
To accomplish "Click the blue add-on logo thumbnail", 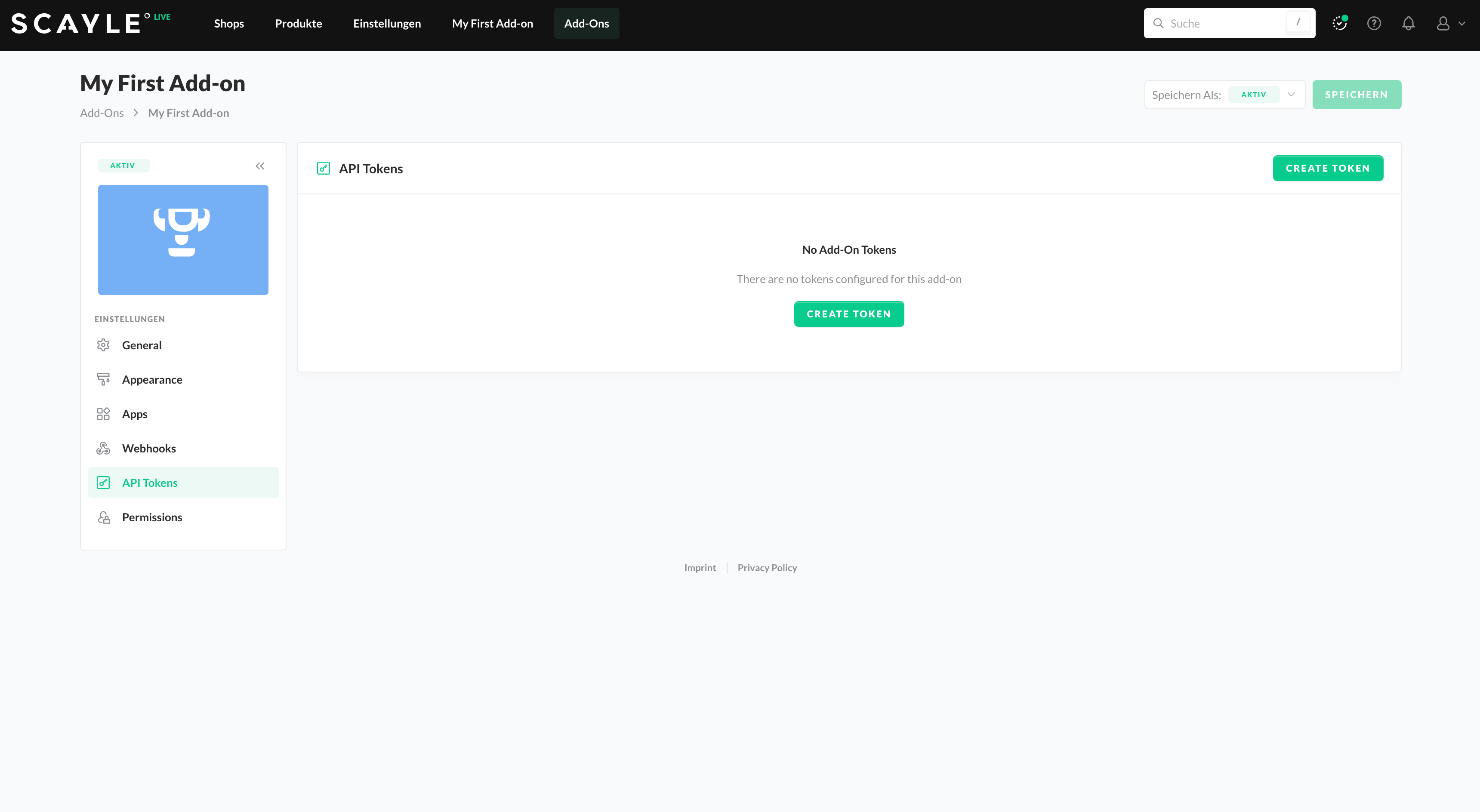I will coord(183,240).
